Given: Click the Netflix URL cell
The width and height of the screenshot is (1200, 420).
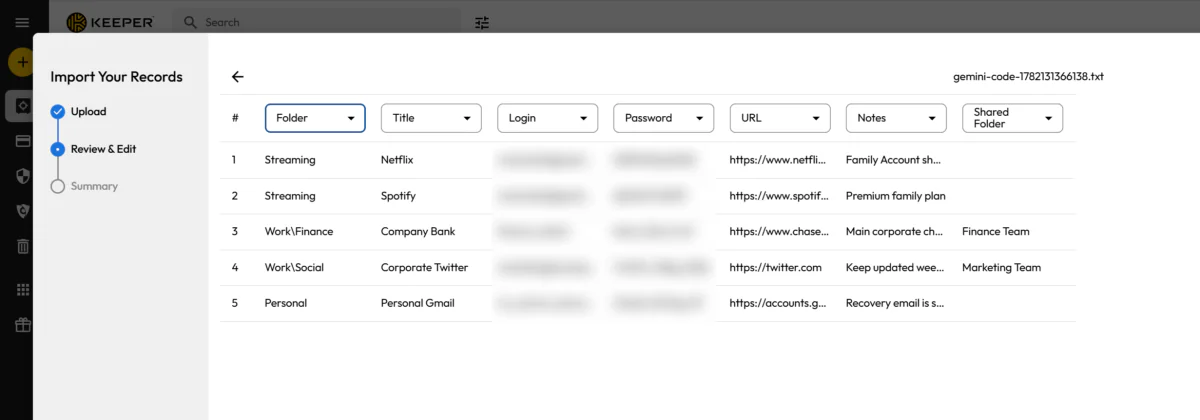Looking at the screenshot, I should point(779,159).
